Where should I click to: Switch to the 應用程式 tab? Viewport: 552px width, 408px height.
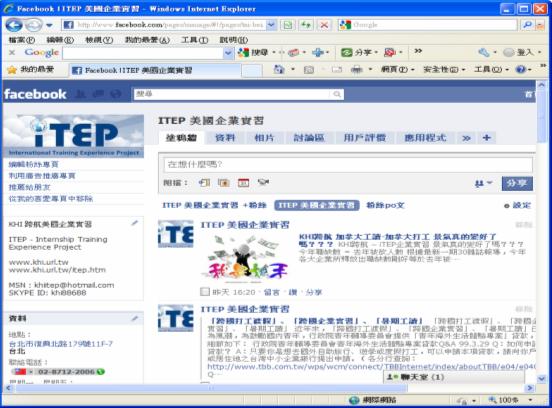425,138
